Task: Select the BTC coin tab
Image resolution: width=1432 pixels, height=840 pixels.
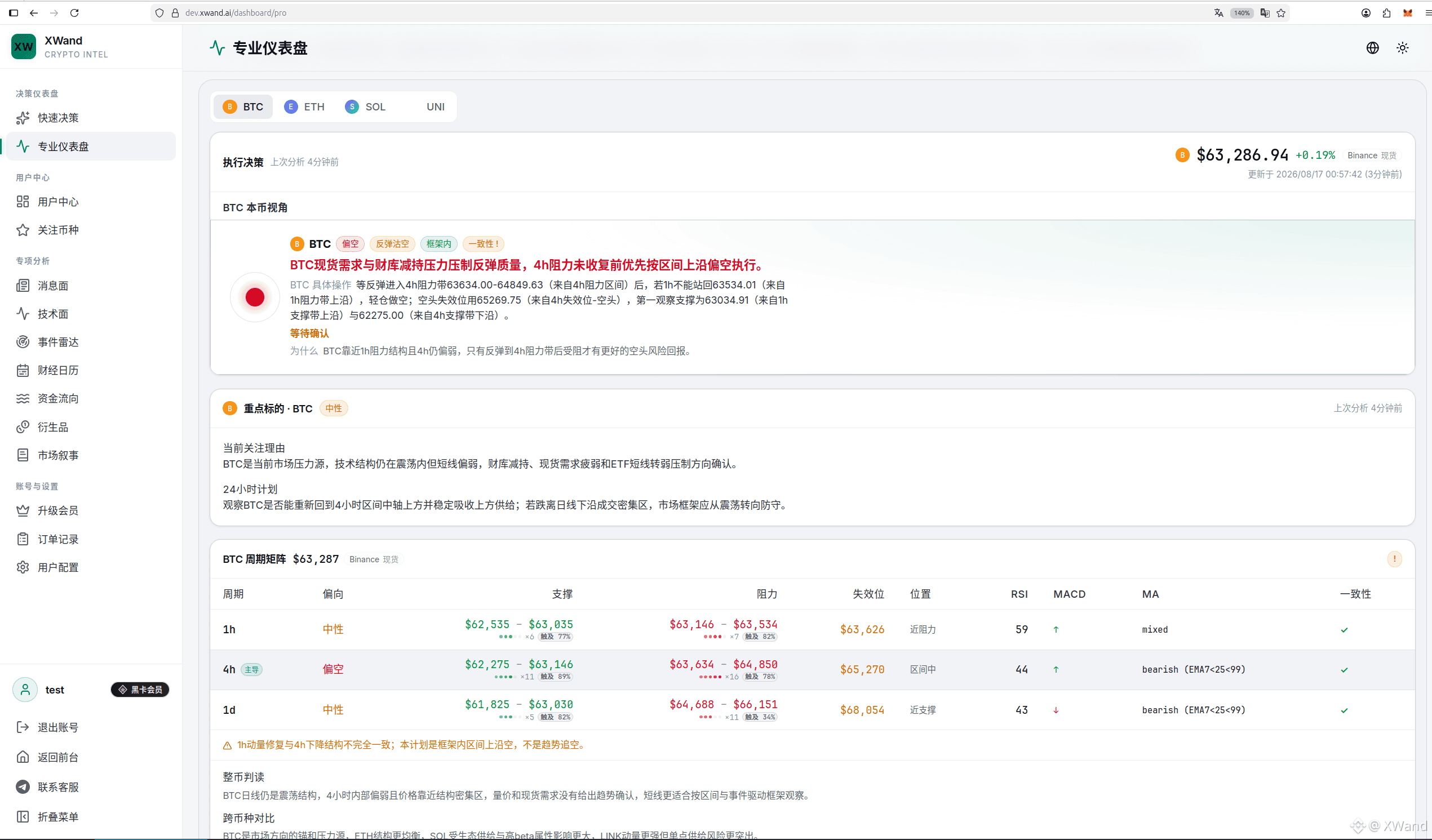Action: click(x=243, y=107)
